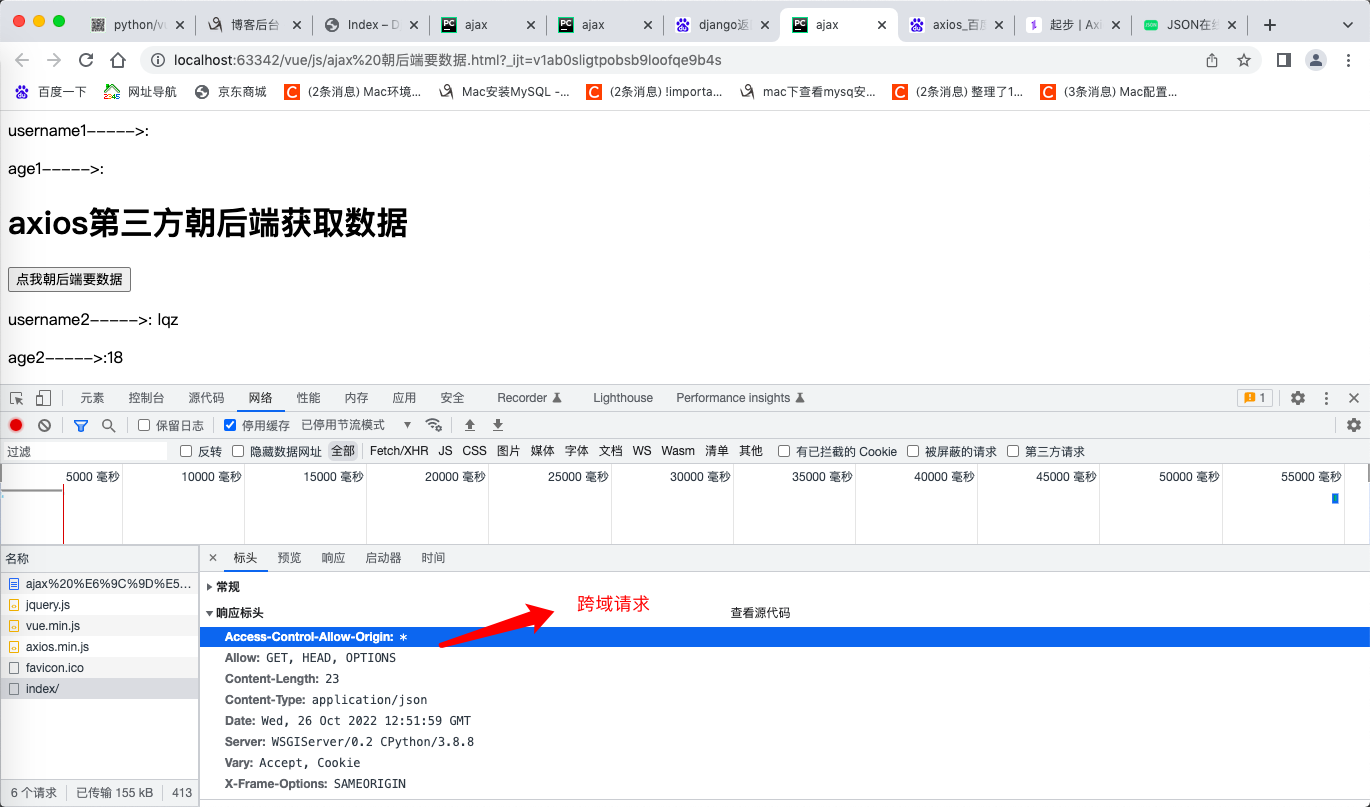1370x807 pixels.
Task: Click the 查看源代码 link
Action: (760, 613)
